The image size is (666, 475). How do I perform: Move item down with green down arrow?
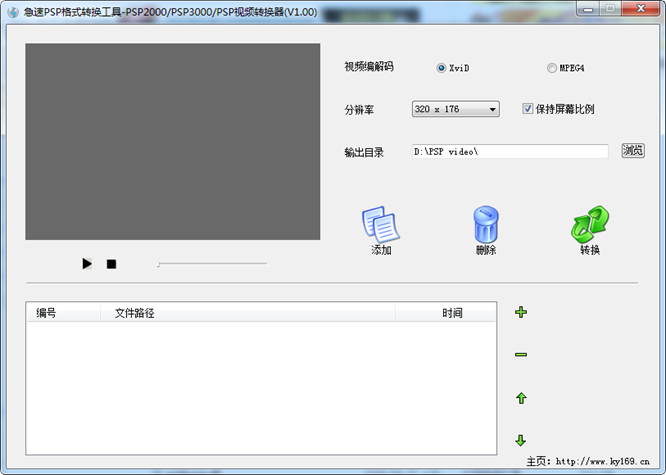[x=521, y=440]
